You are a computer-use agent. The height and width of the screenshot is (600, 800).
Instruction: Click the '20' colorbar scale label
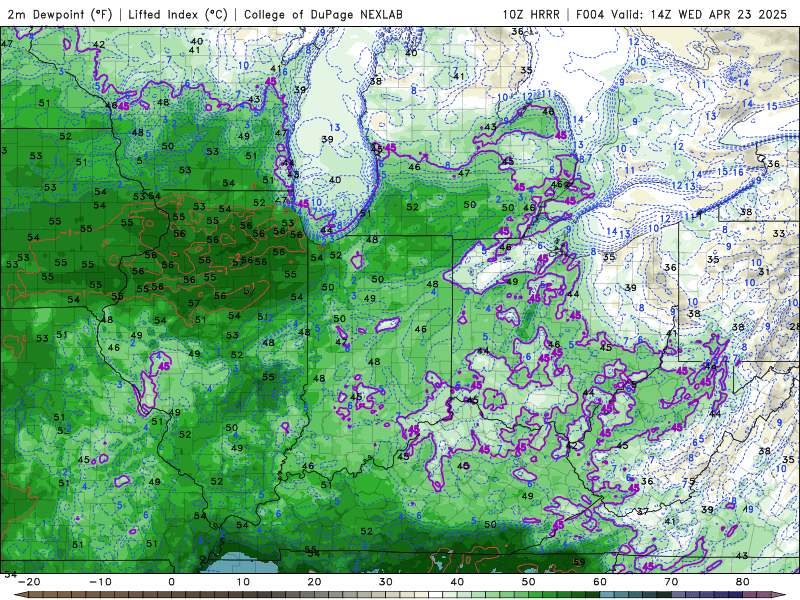click(314, 582)
